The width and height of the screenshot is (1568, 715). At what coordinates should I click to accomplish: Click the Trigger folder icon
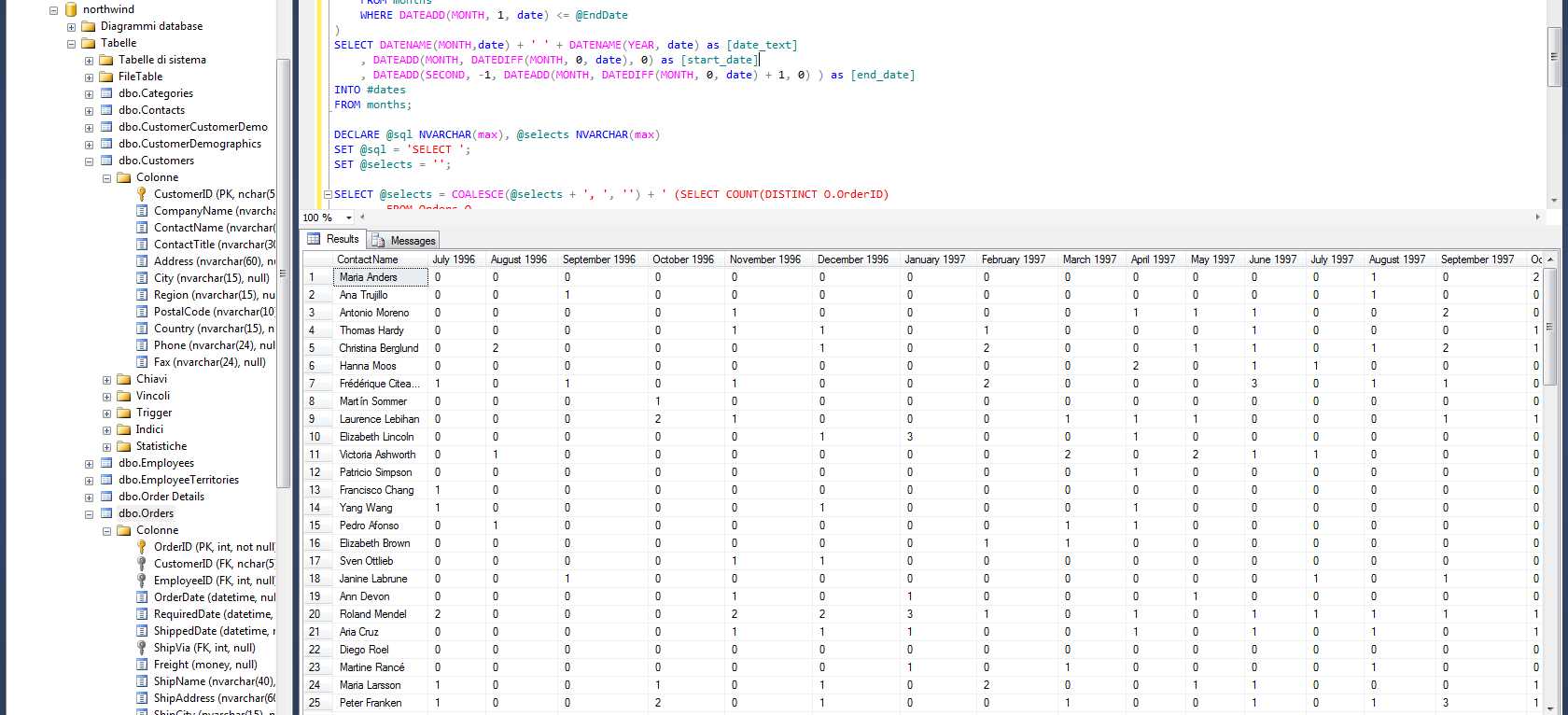(x=124, y=413)
